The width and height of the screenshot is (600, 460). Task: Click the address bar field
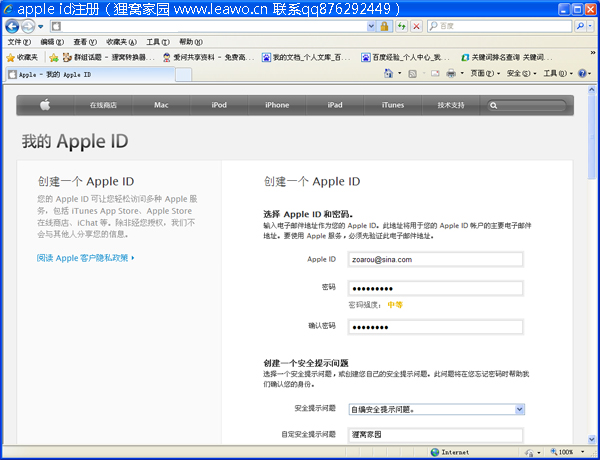click(x=214, y=26)
